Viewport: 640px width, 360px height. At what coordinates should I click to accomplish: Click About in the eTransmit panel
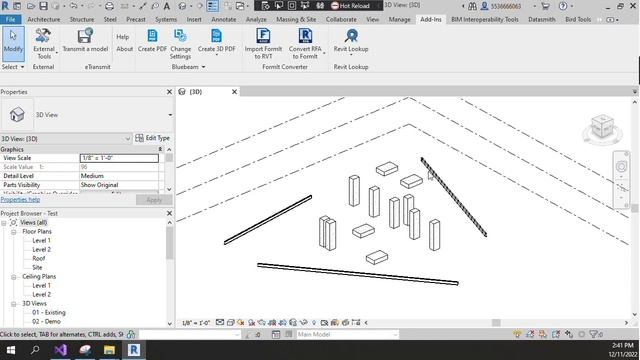coord(124,49)
